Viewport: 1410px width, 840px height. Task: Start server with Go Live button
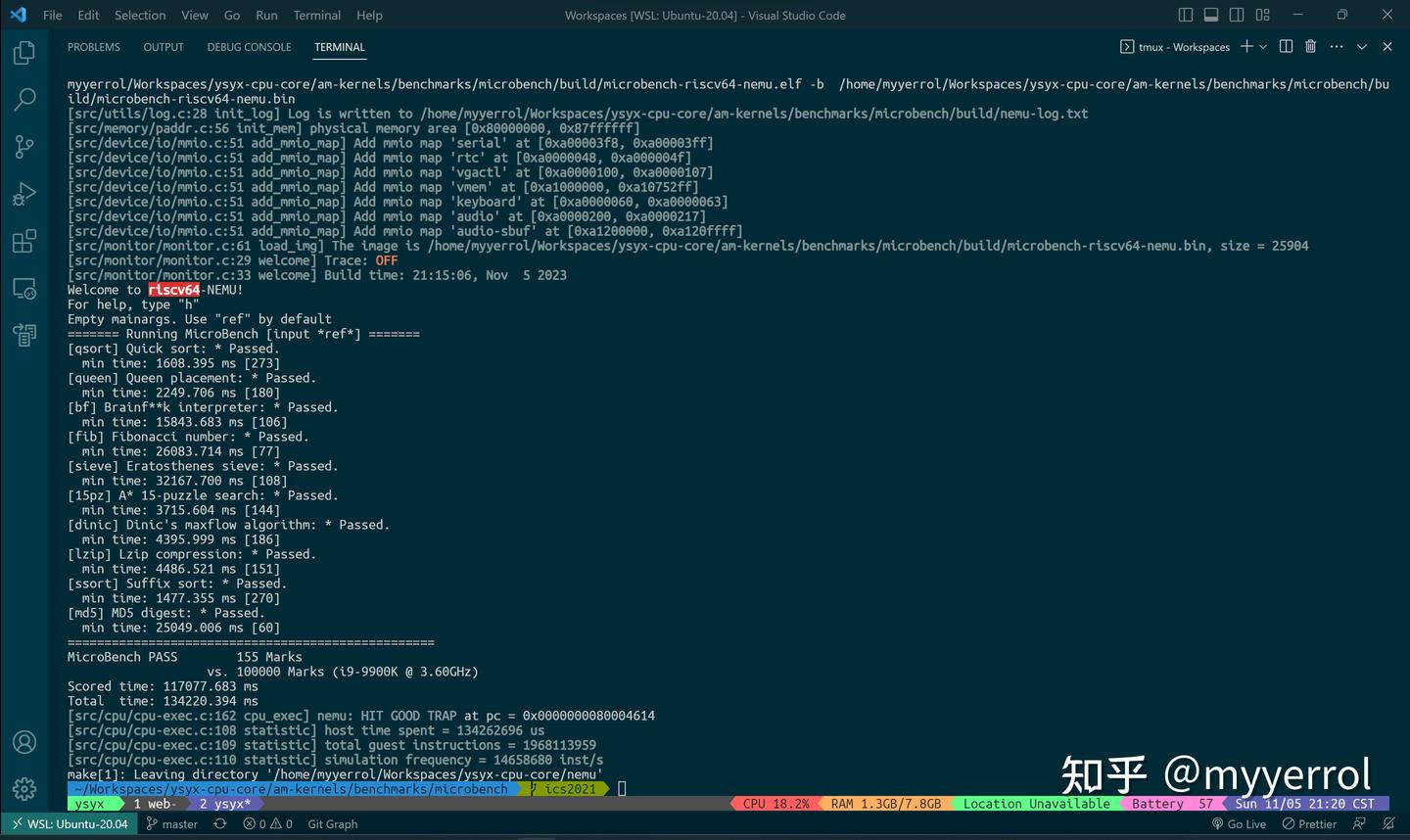(1239, 823)
